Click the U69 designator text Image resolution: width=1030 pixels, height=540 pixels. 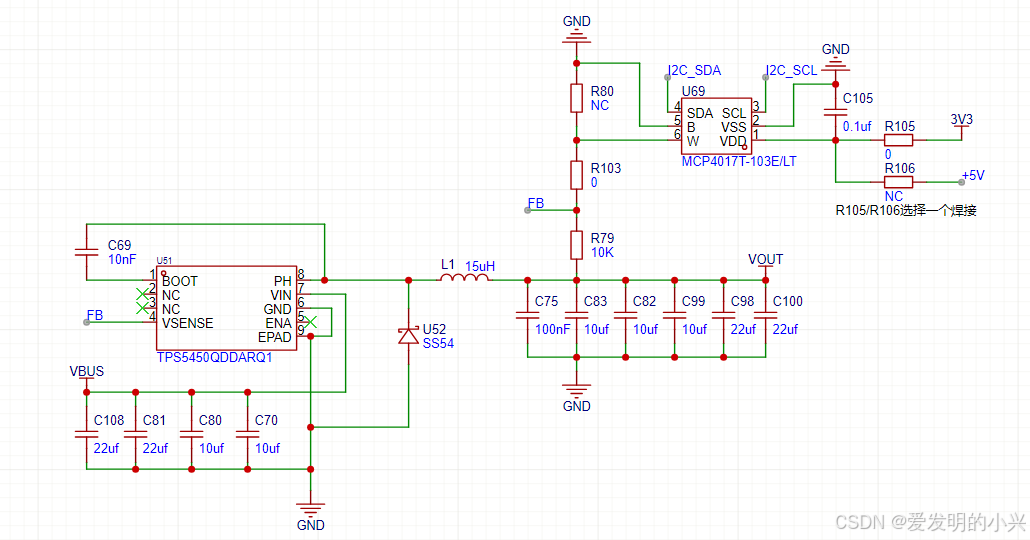pos(693,91)
